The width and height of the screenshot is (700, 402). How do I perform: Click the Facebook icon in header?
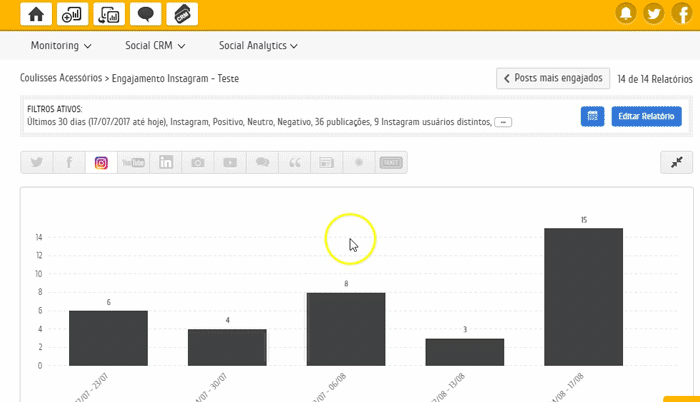(682, 14)
